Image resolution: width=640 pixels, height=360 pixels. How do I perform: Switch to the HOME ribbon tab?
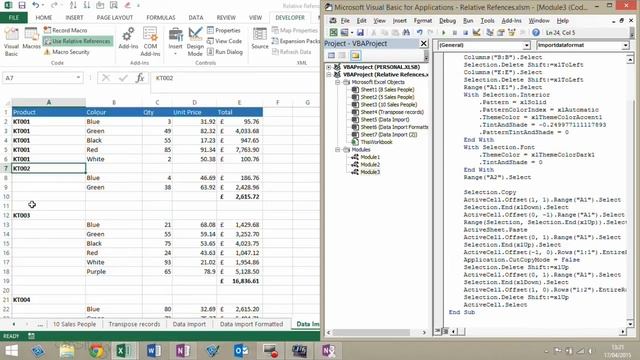click(x=44, y=18)
